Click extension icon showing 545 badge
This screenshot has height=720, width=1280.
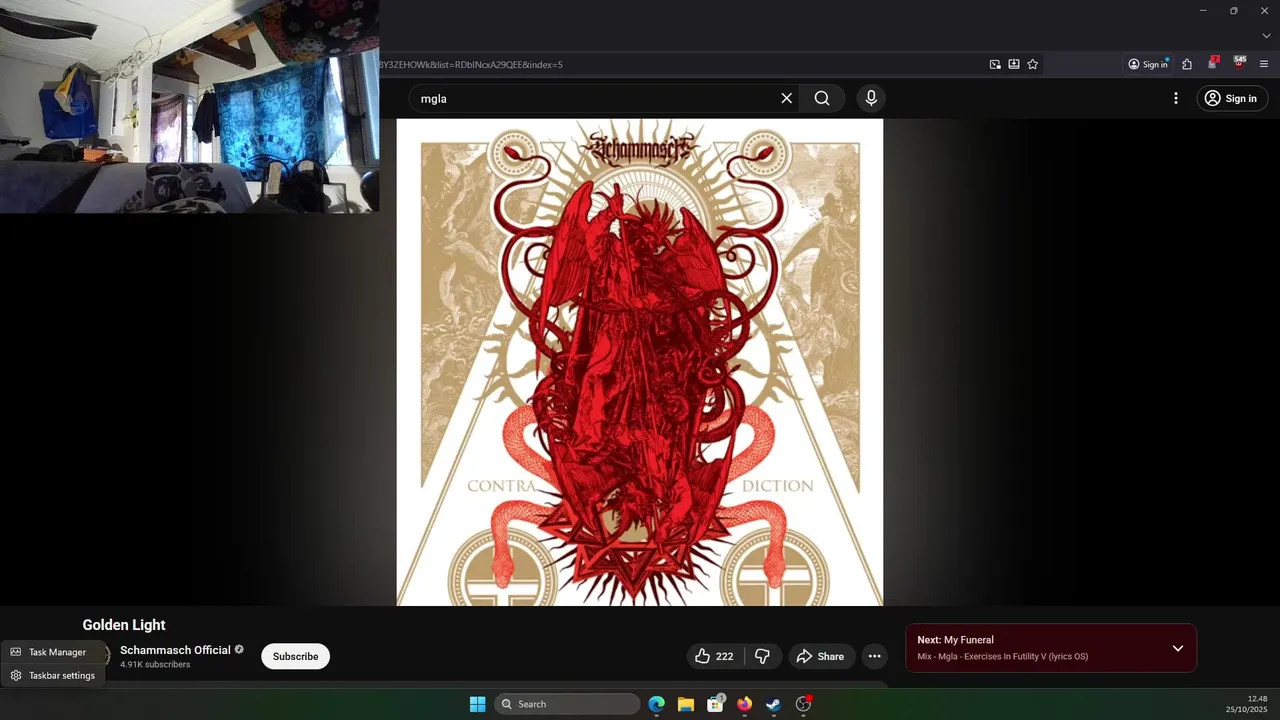point(1239,63)
